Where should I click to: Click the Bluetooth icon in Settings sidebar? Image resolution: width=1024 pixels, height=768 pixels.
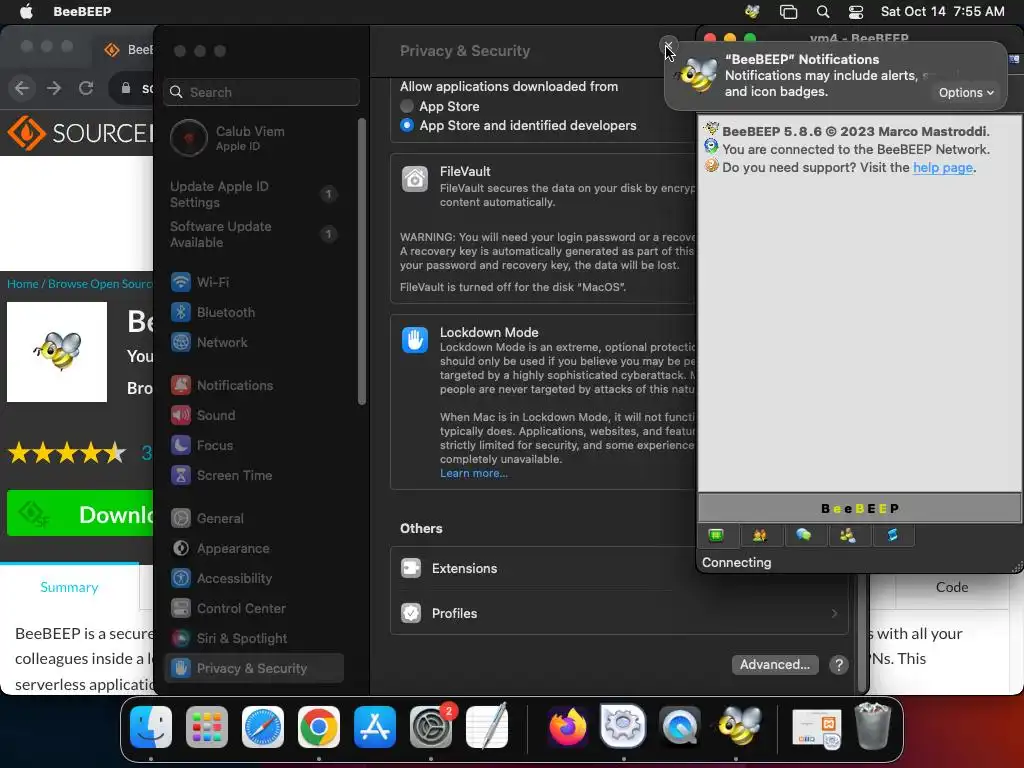pos(181,312)
